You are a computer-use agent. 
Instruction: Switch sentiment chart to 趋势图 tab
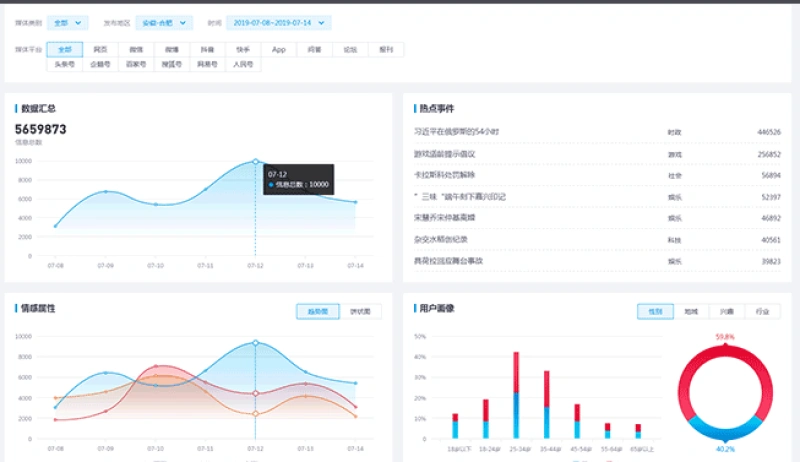(x=318, y=312)
